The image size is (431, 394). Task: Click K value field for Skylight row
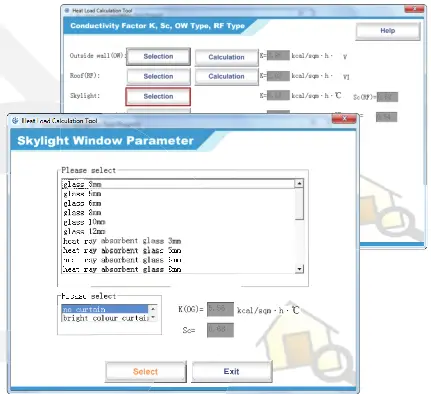[278, 96]
